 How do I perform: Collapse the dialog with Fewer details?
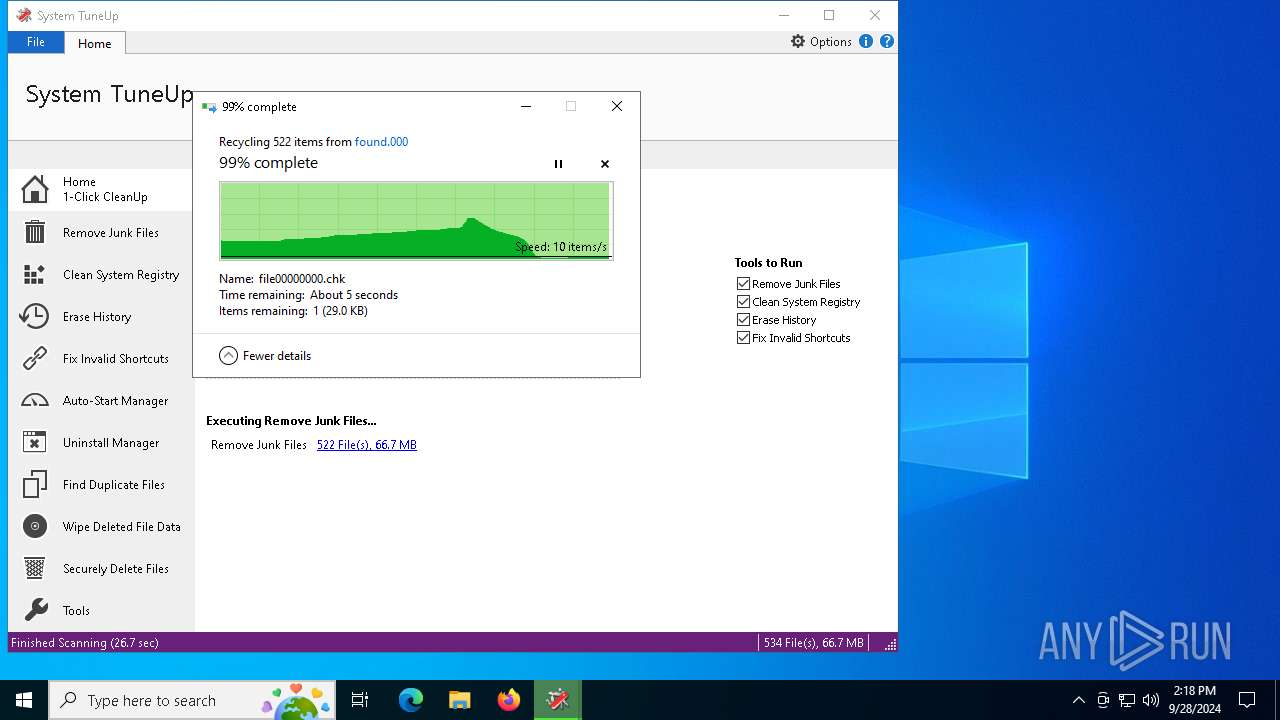265,355
